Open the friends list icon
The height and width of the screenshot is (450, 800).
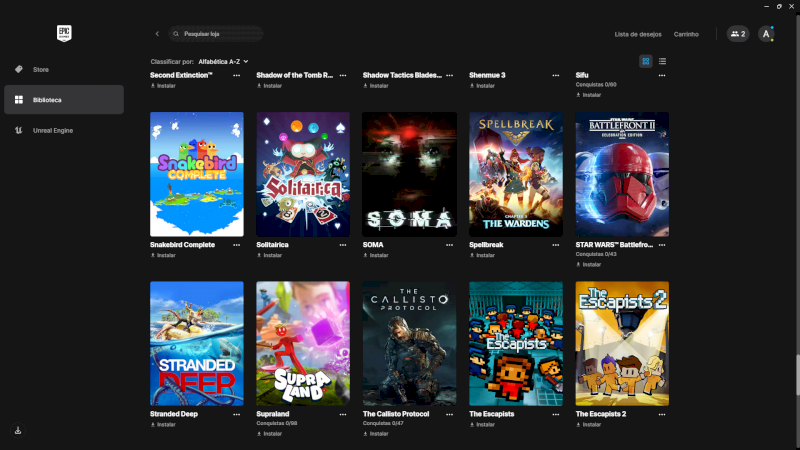(x=737, y=34)
